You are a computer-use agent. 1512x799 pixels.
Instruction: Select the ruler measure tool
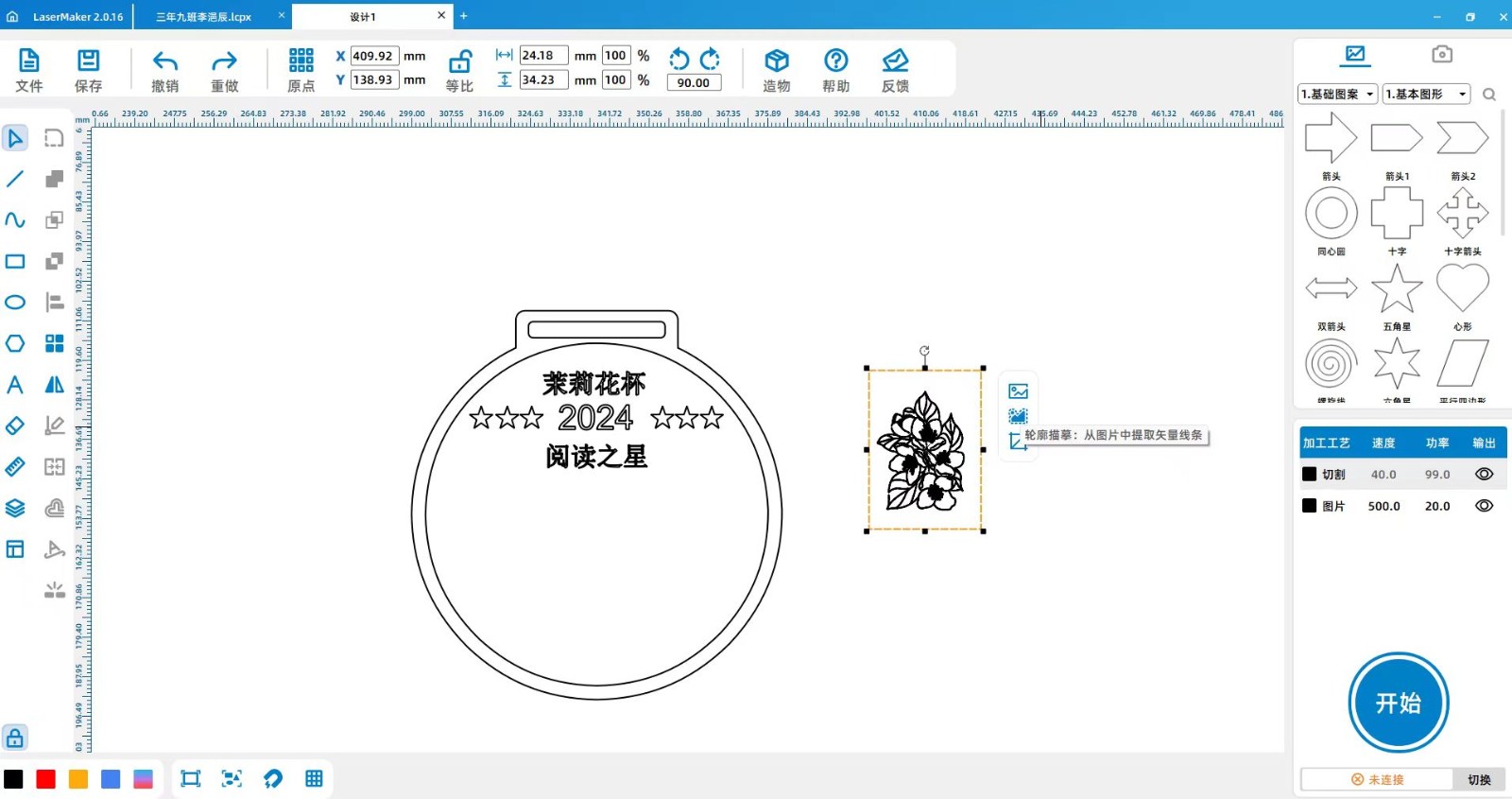15,466
